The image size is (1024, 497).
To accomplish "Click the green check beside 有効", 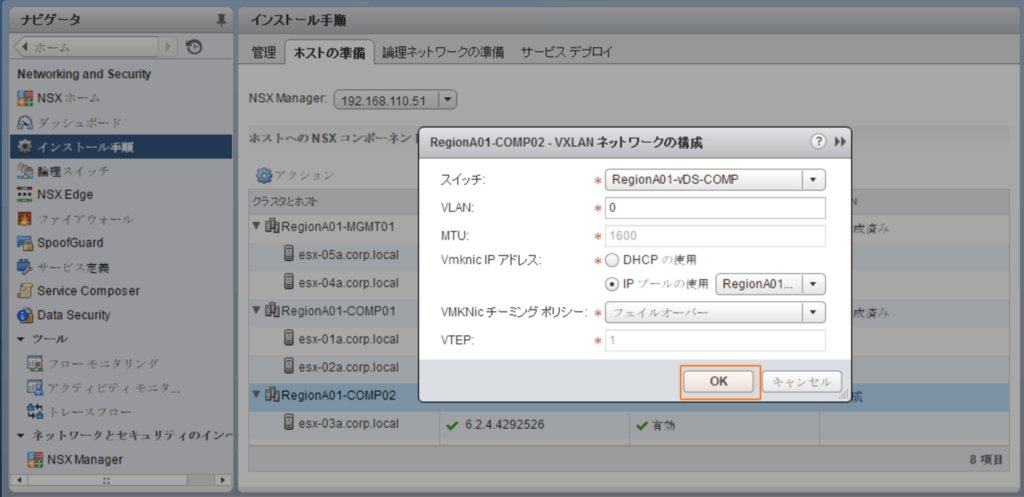I will pos(641,425).
